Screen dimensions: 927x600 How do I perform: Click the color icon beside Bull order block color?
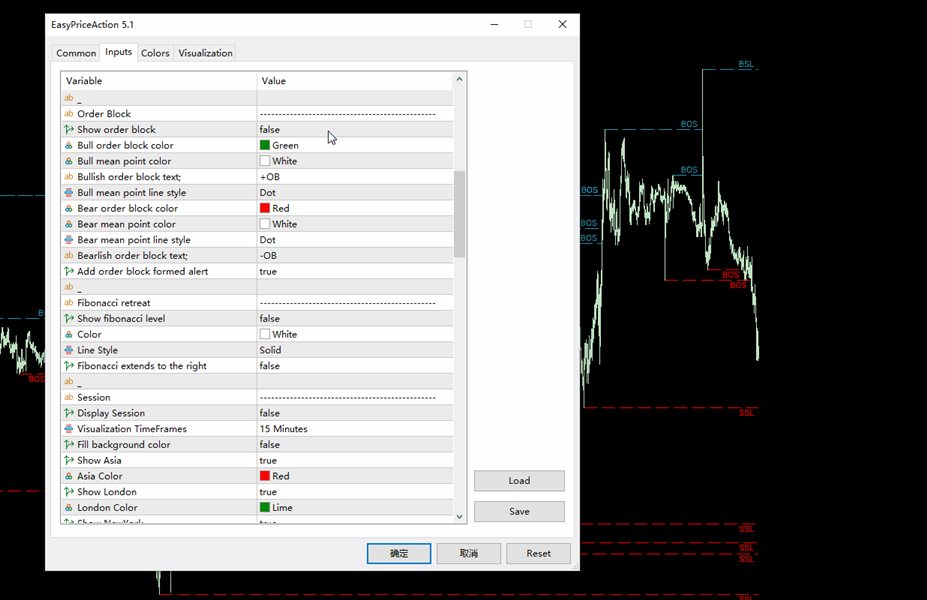[69, 146]
